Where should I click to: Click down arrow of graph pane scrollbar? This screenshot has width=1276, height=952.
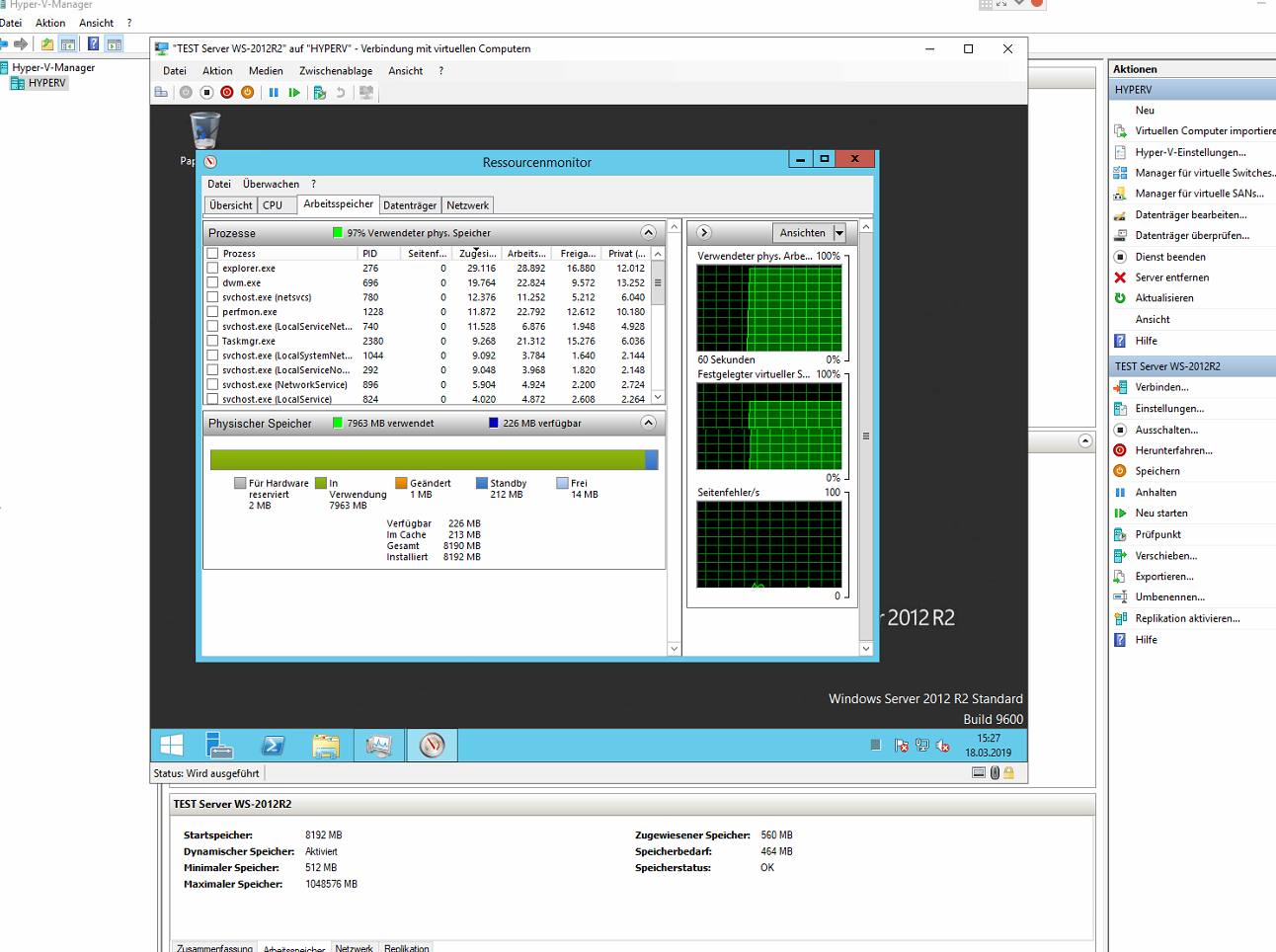point(866,649)
